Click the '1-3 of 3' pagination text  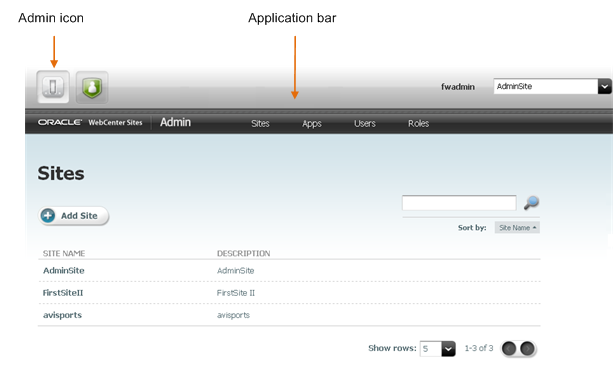[479, 348]
